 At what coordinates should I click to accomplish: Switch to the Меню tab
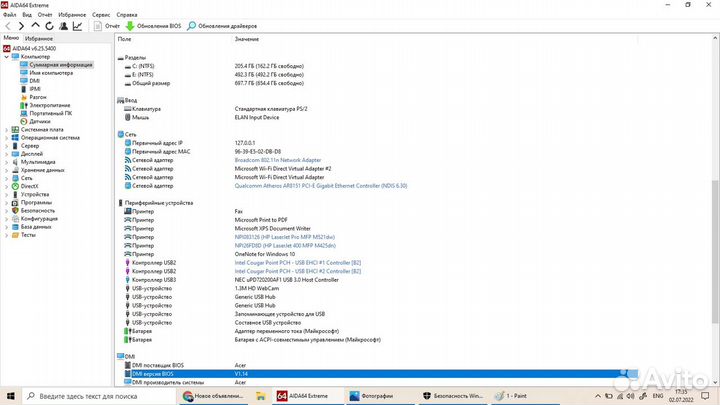(11, 38)
